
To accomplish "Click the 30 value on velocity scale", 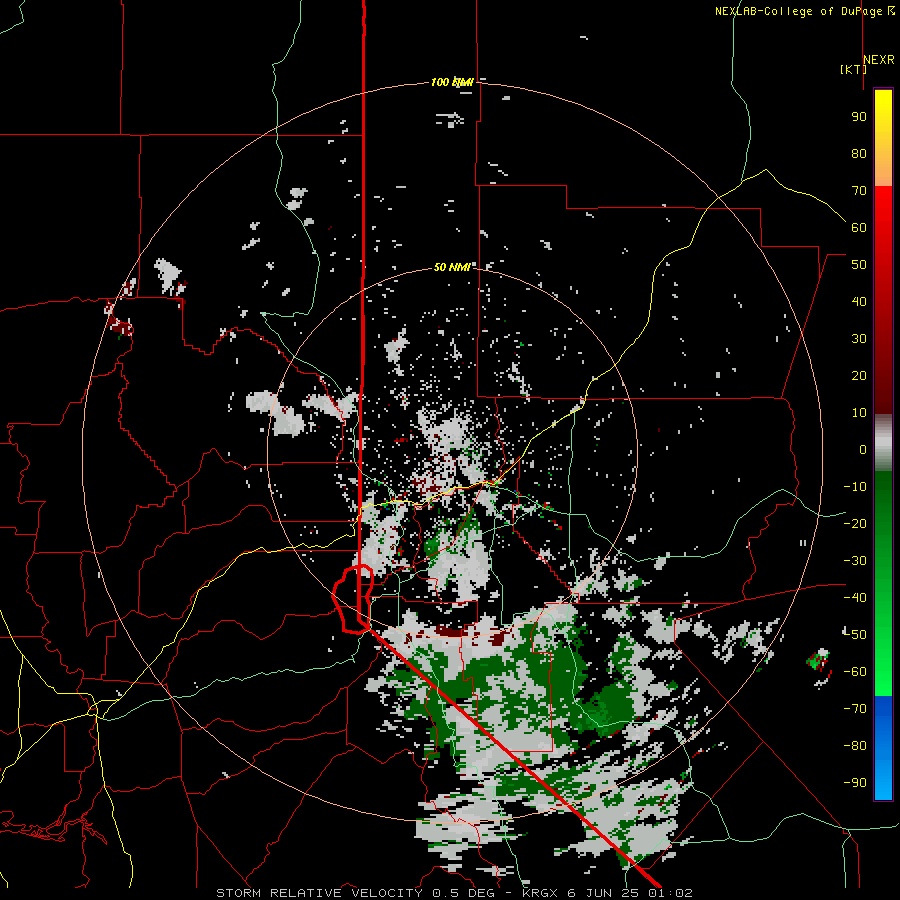I will [x=859, y=339].
